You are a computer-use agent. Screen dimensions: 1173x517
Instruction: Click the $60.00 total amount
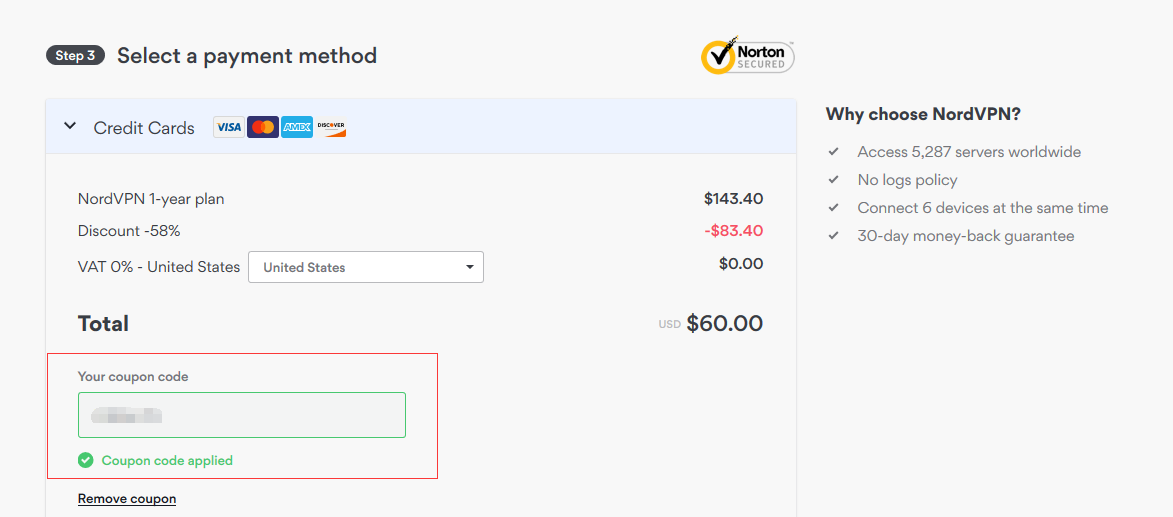pyautogui.click(x=725, y=323)
